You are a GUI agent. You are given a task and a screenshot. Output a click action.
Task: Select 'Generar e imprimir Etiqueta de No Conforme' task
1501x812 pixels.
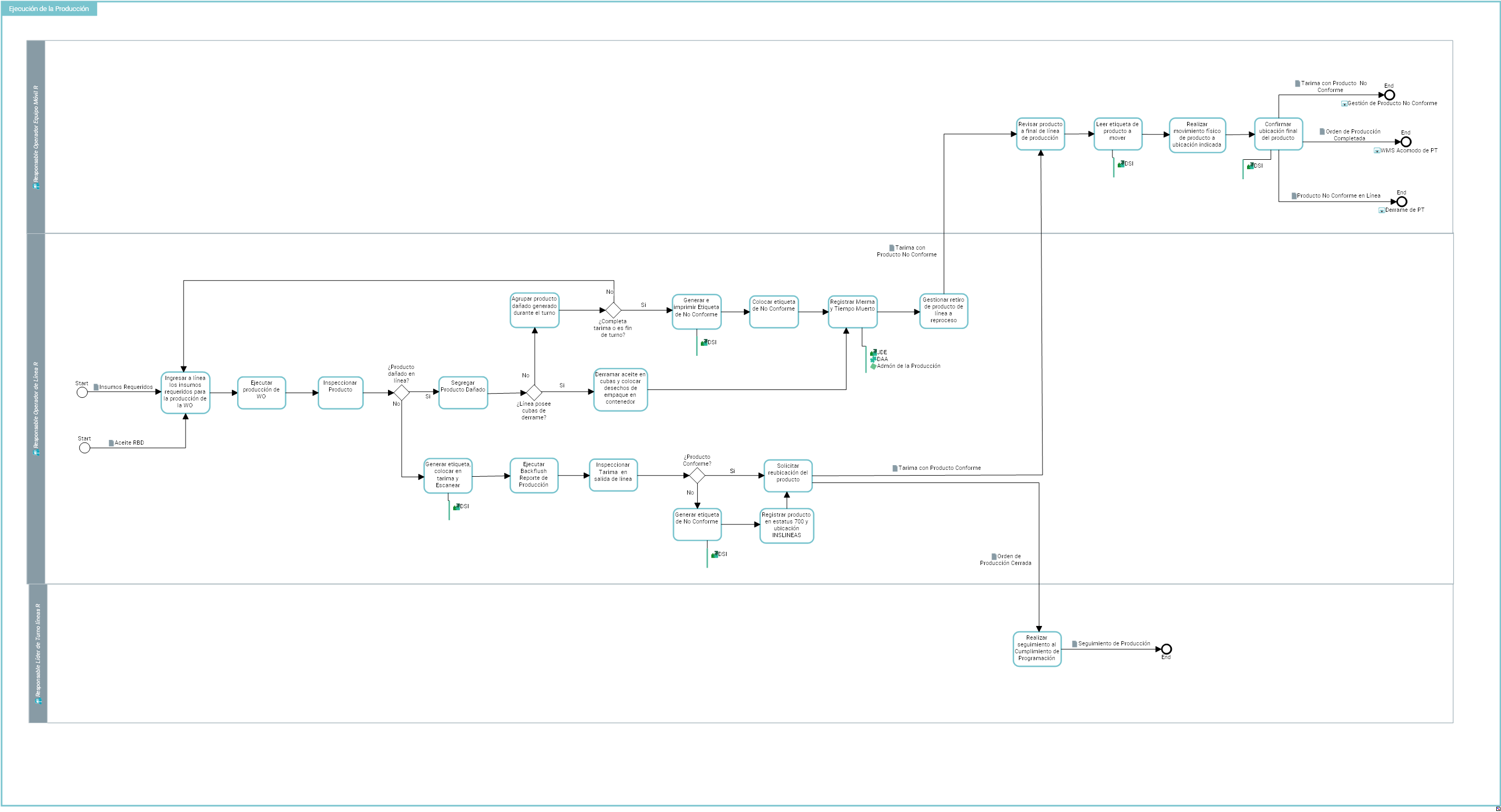tap(696, 312)
